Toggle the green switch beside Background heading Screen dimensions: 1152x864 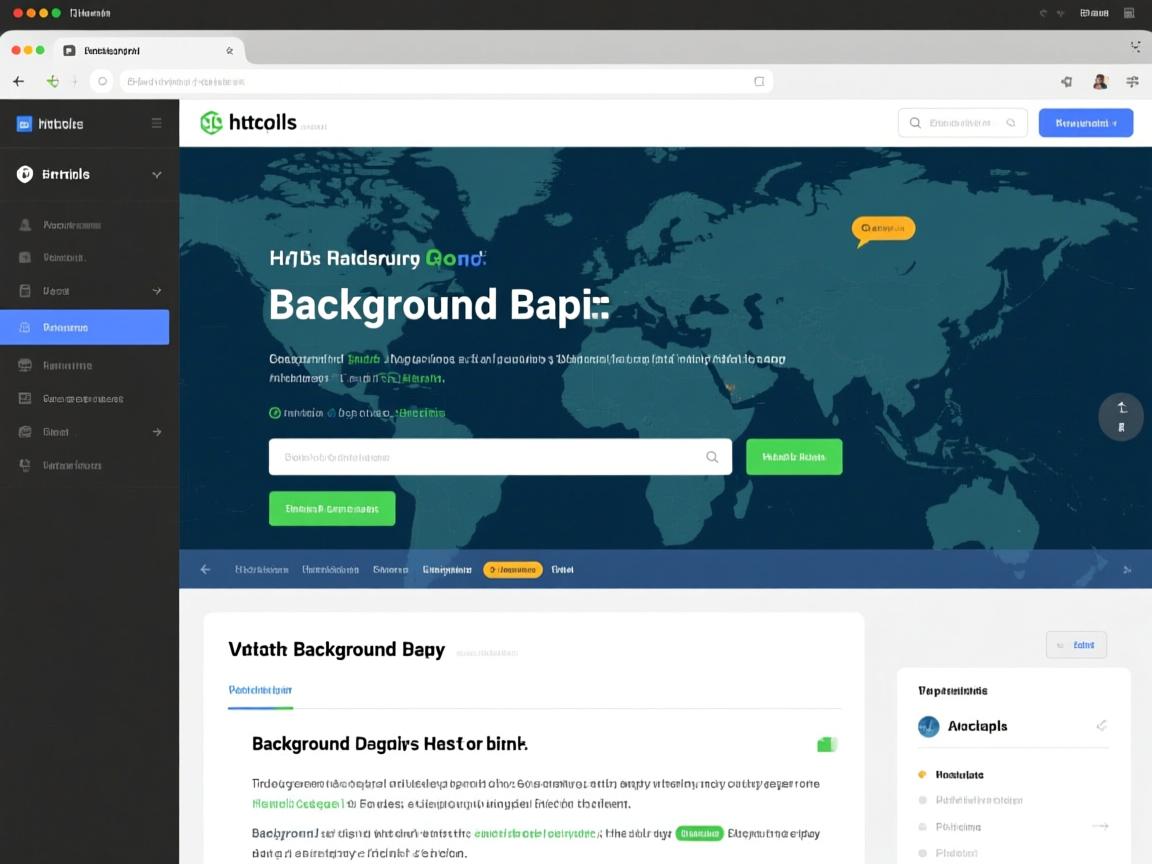pyautogui.click(x=826, y=744)
